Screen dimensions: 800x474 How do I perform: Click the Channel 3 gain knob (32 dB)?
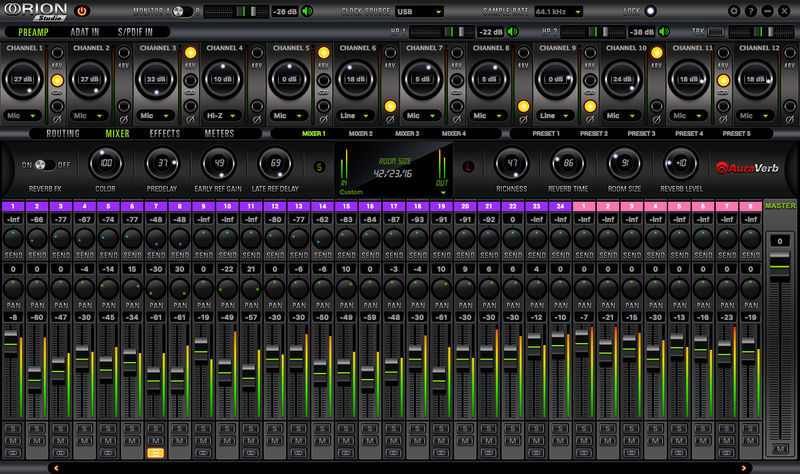(156, 80)
